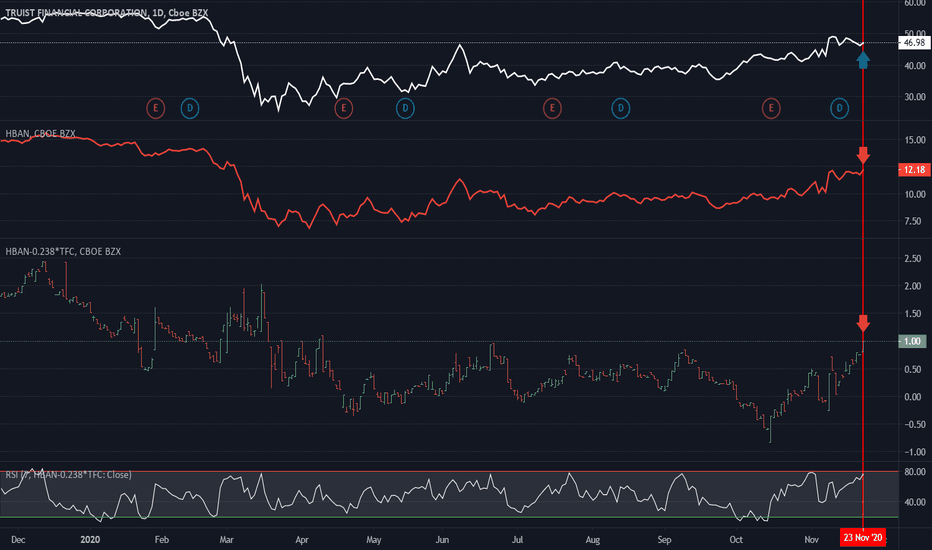Click the 80.00 RSI axis label
Image resolution: width=932 pixels, height=550 pixels.
coord(915,472)
